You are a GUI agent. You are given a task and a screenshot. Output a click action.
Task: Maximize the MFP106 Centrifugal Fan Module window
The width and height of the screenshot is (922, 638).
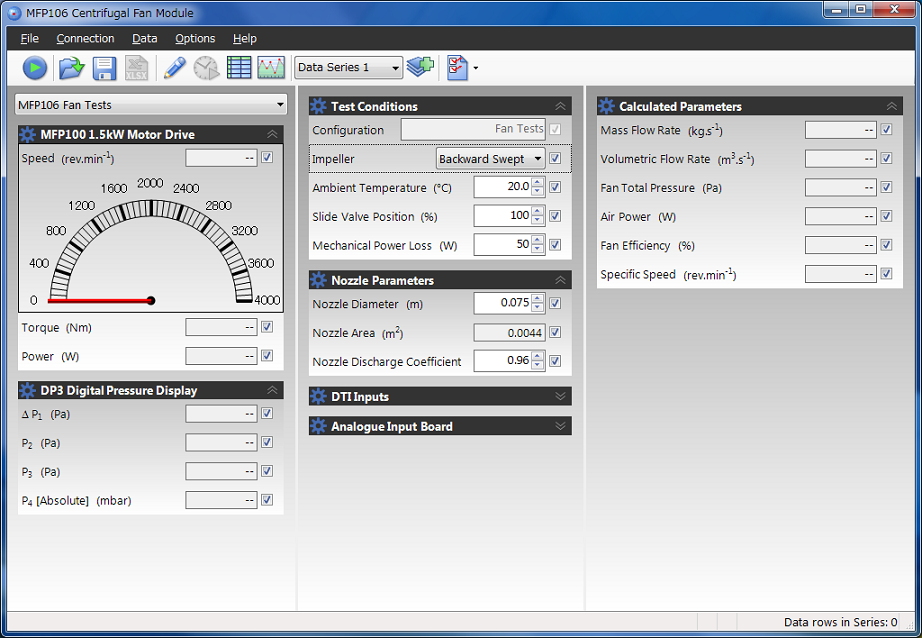(x=861, y=10)
